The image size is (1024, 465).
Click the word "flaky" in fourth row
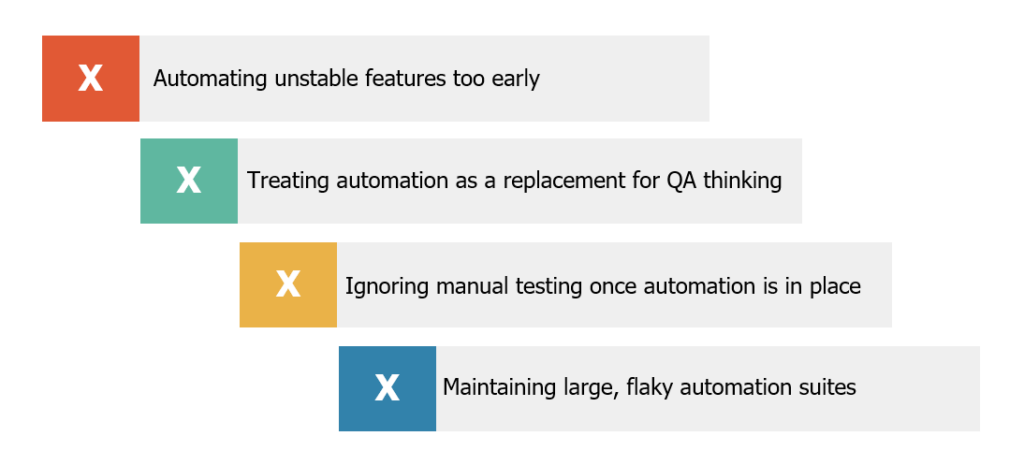[x=652, y=387]
